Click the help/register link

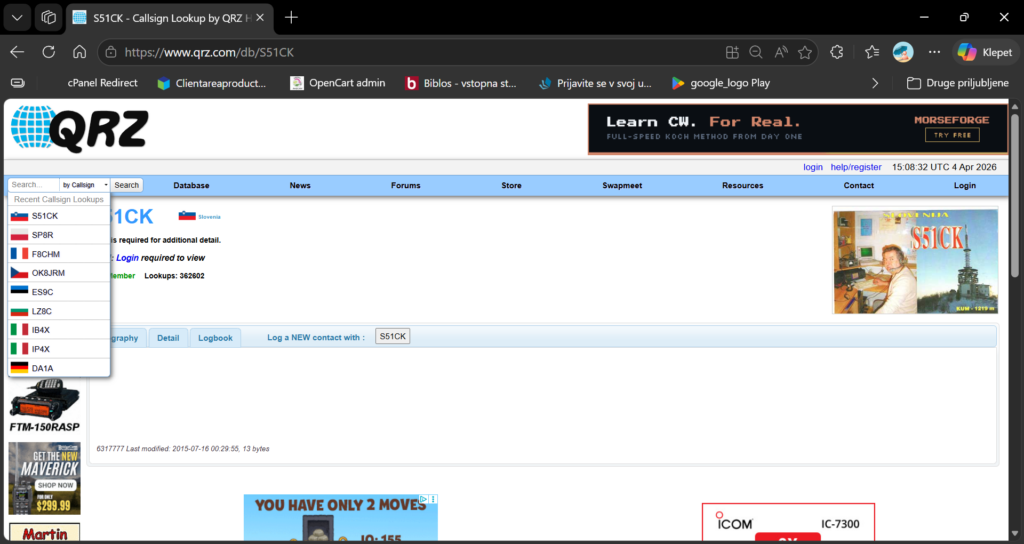[856, 167]
